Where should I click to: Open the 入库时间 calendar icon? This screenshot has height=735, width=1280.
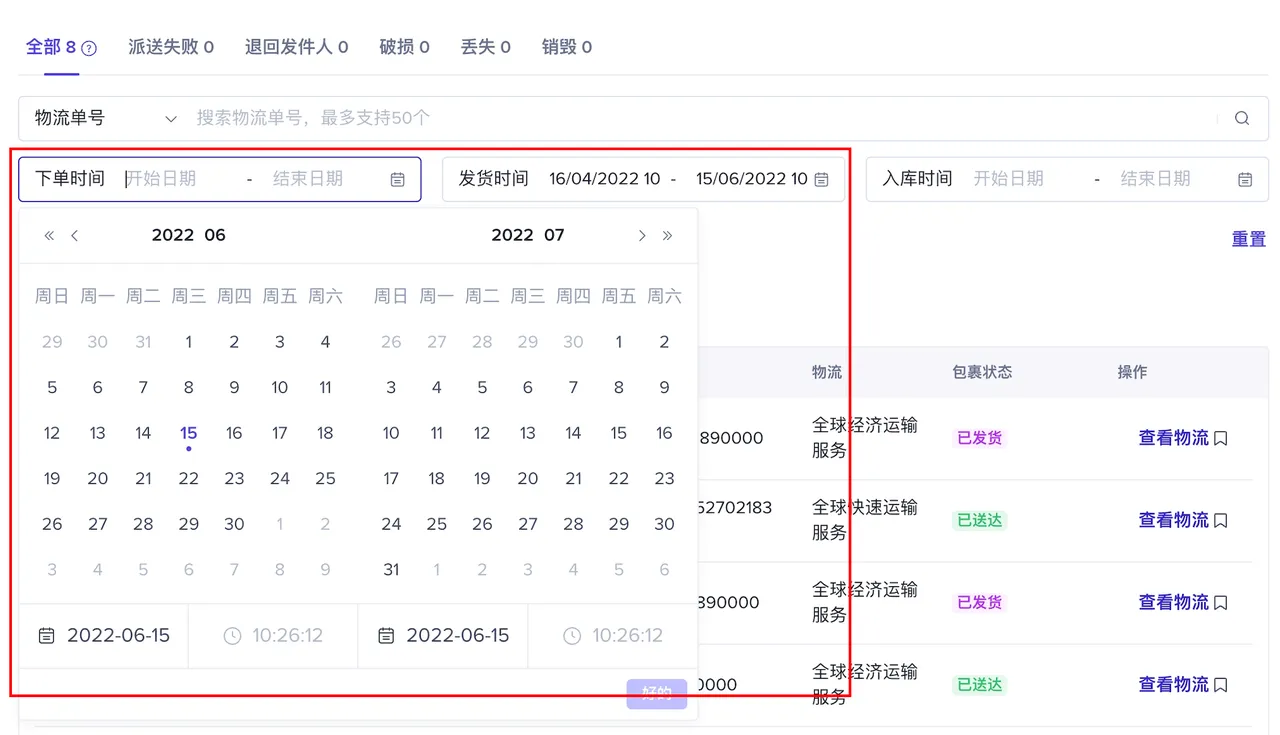[1245, 179]
